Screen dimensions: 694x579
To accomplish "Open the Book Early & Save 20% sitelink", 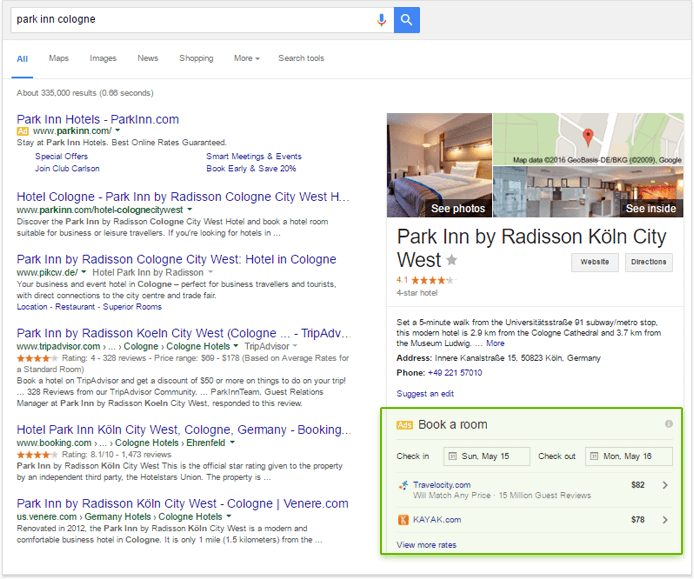I will pyautogui.click(x=251, y=169).
